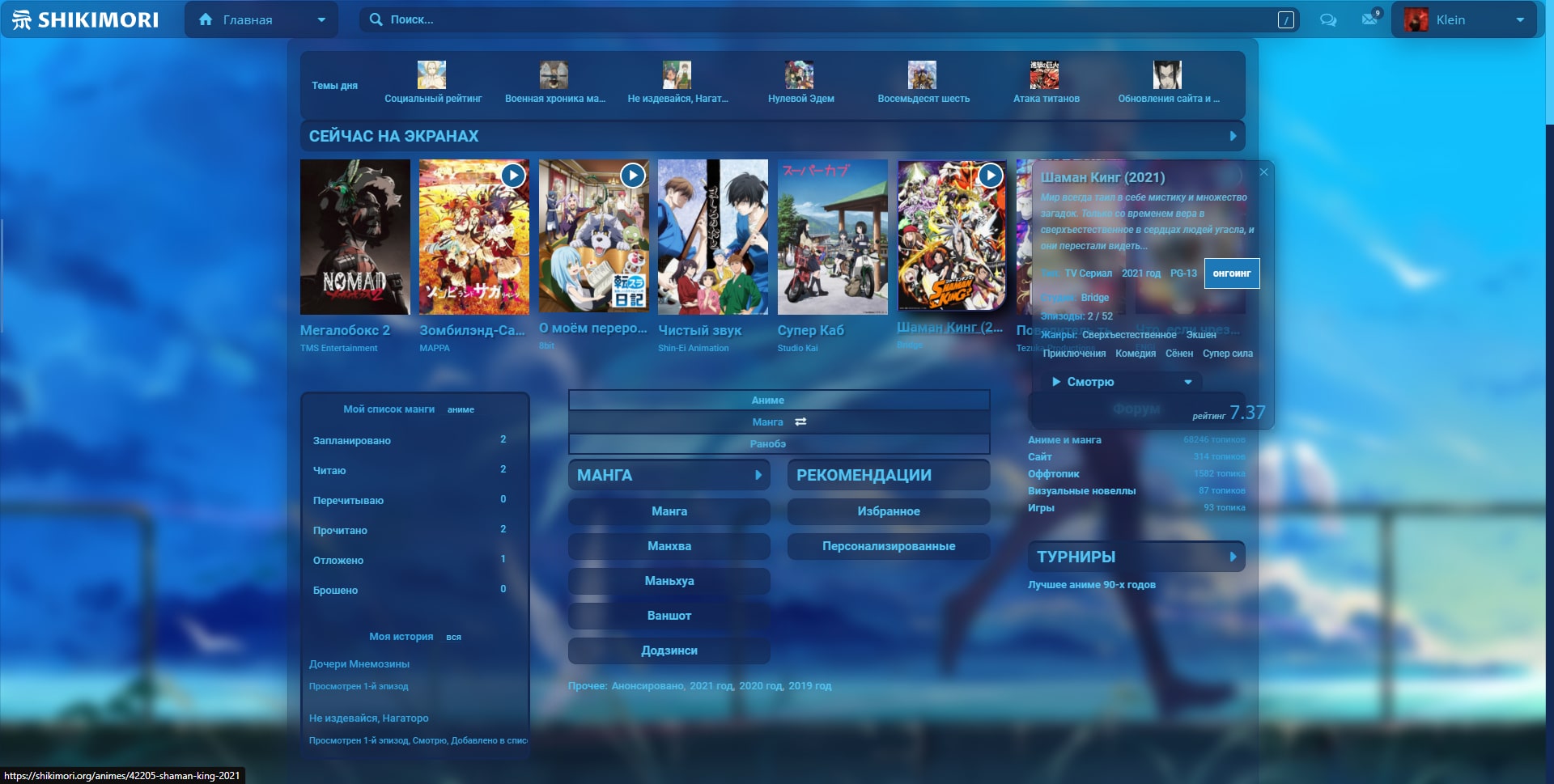Open Анонсировано filter link

click(647, 686)
